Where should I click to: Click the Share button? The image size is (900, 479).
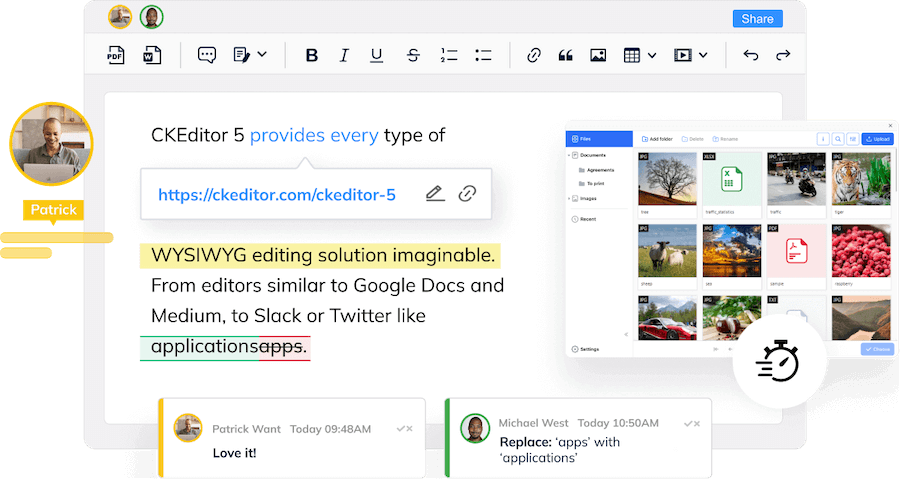758,19
